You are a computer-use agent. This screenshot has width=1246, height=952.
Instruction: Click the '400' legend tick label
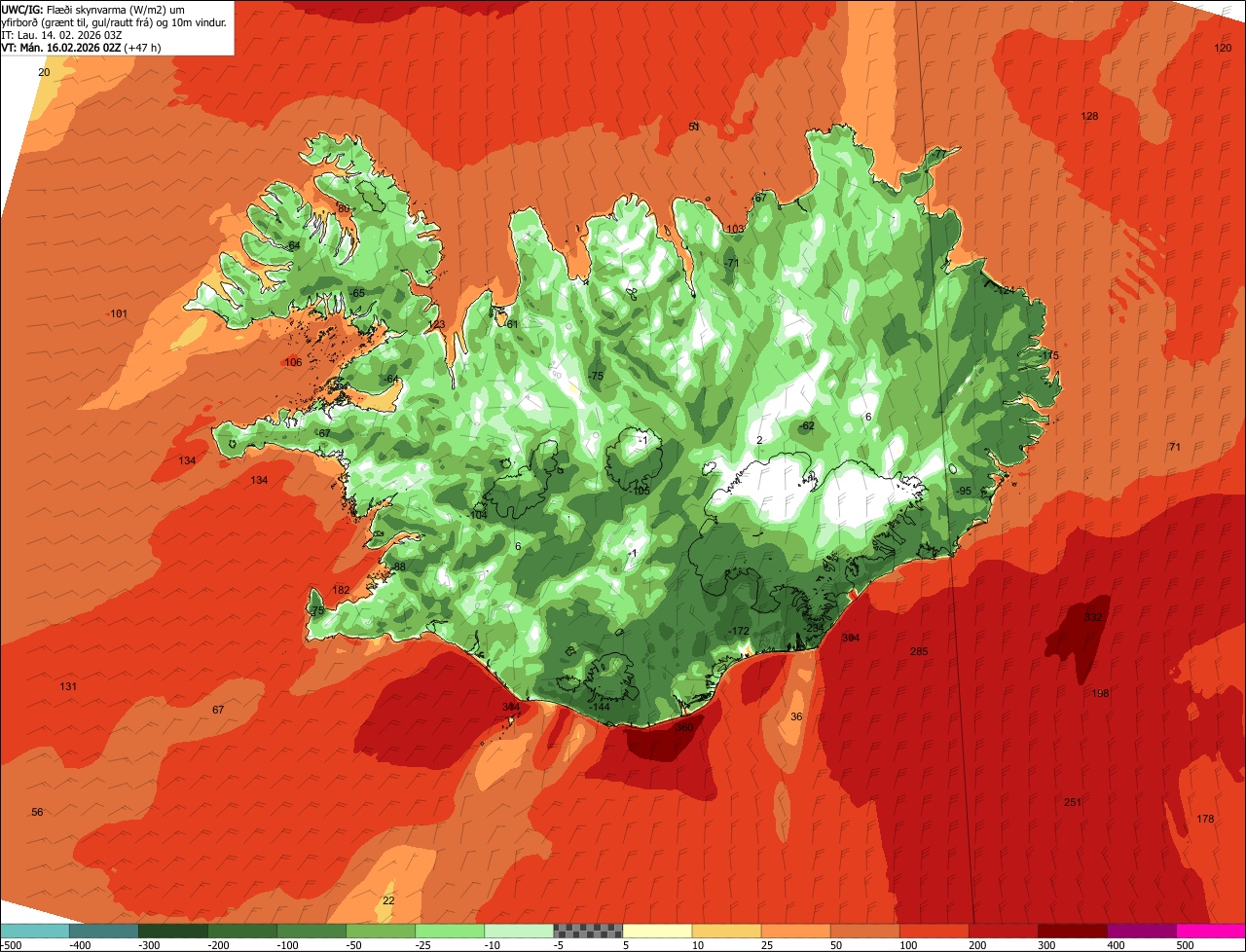click(1117, 944)
